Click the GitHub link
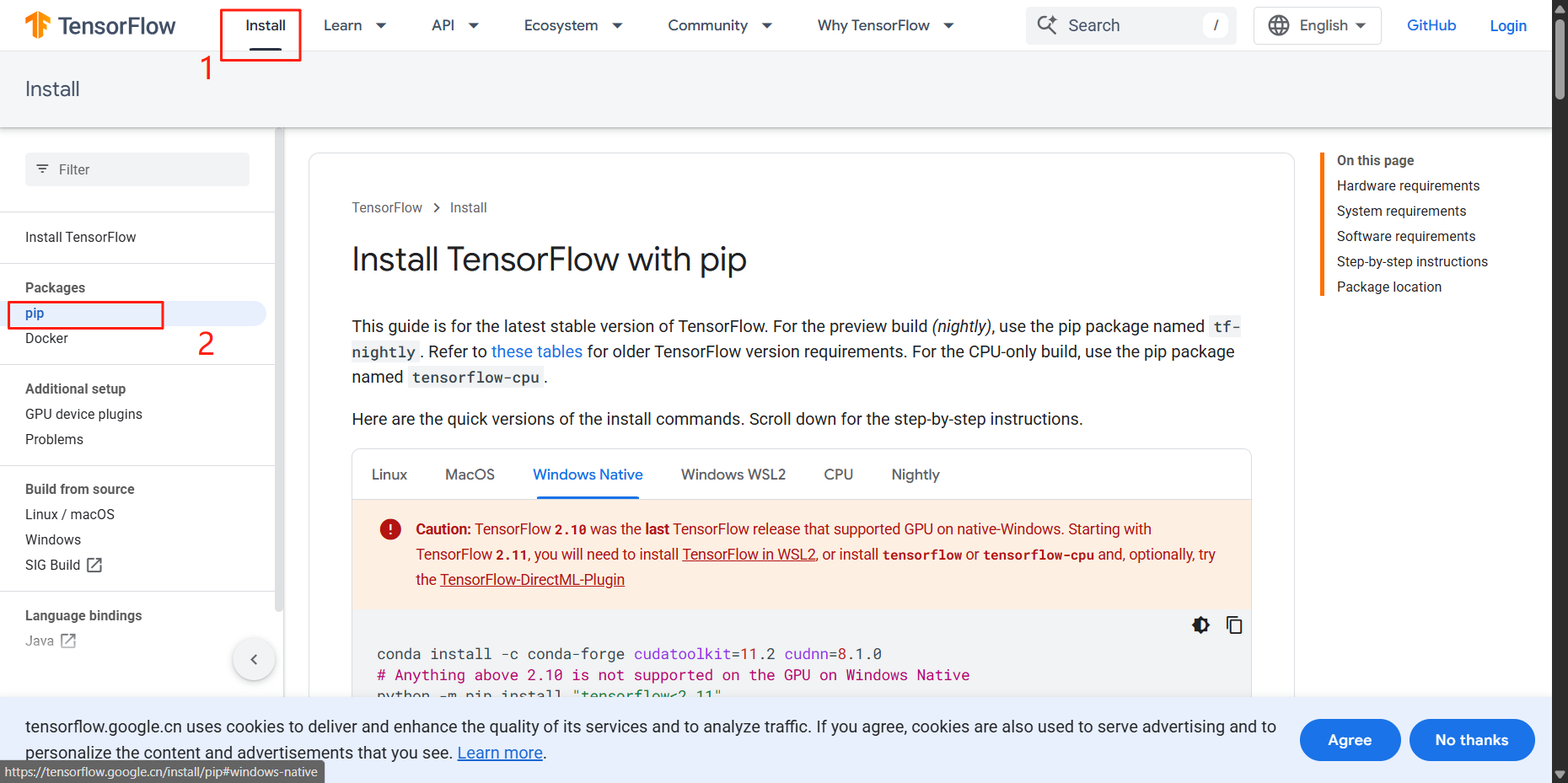The width and height of the screenshot is (1568, 783). [x=1431, y=25]
